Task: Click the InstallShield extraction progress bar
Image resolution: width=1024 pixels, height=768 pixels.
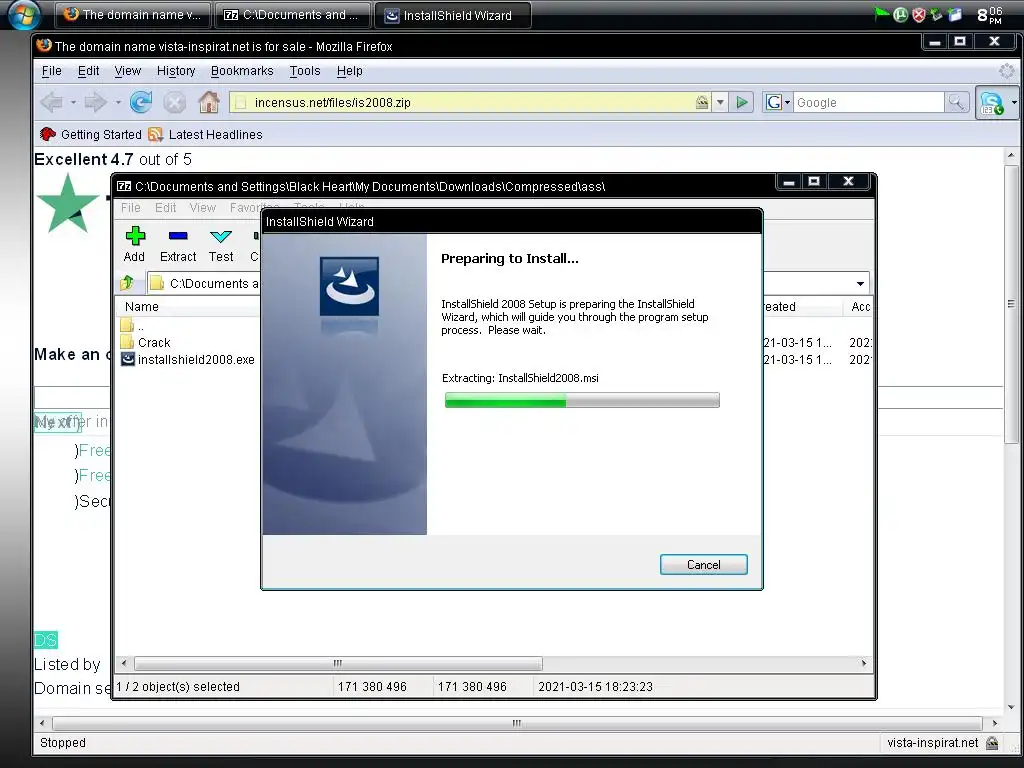Action: pyautogui.click(x=582, y=400)
